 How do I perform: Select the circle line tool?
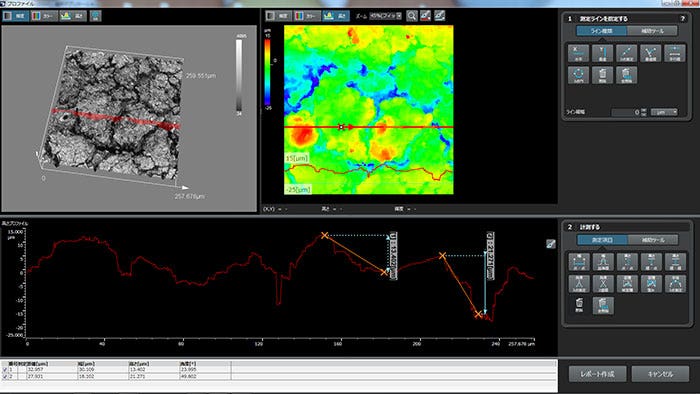click(x=579, y=75)
